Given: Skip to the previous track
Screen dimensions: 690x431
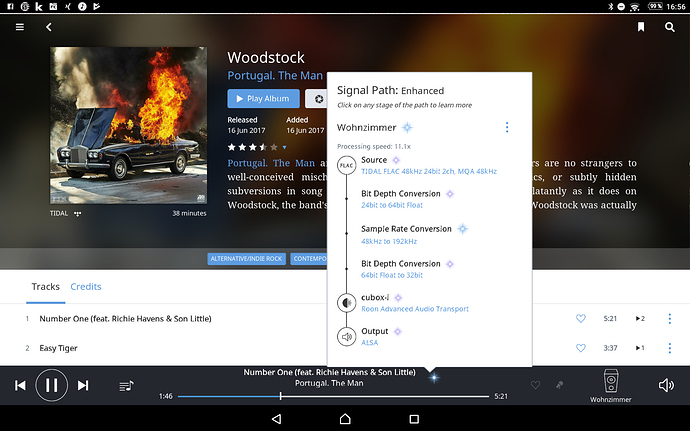Looking at the screenshot, I should coord(20,386).
